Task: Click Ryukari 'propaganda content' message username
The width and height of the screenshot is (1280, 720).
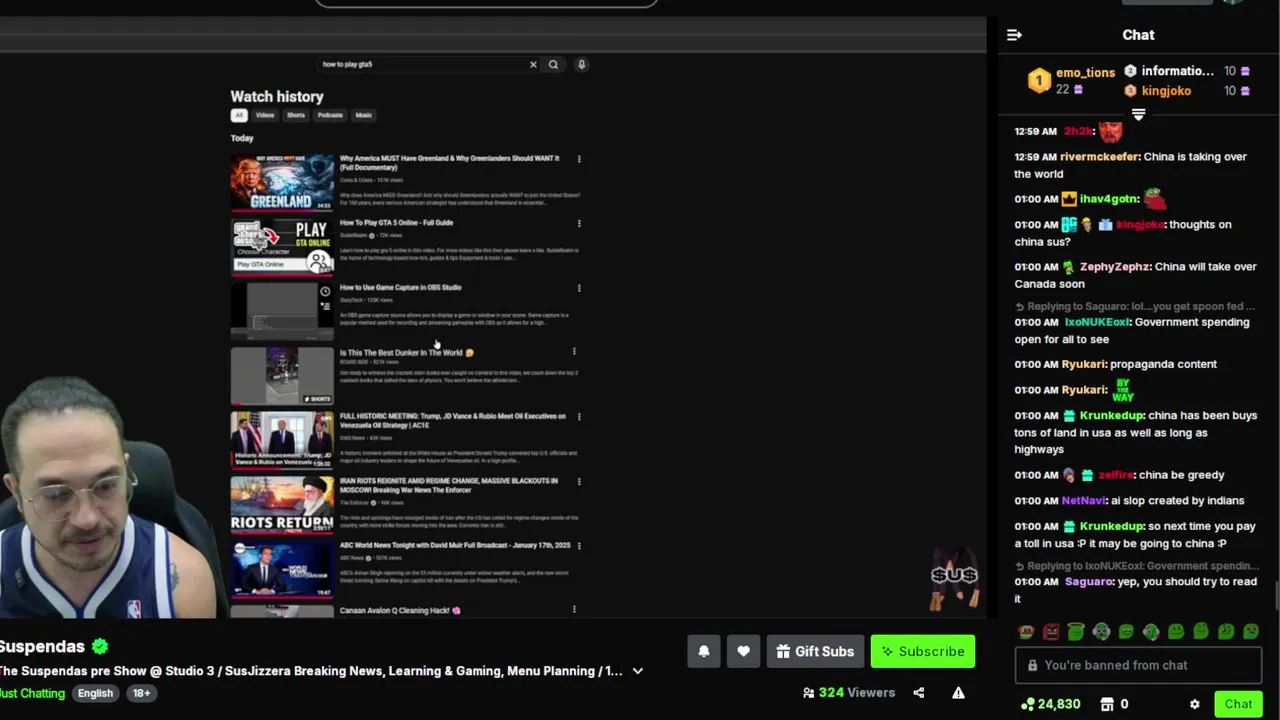Action: (x=1083, y=364)
